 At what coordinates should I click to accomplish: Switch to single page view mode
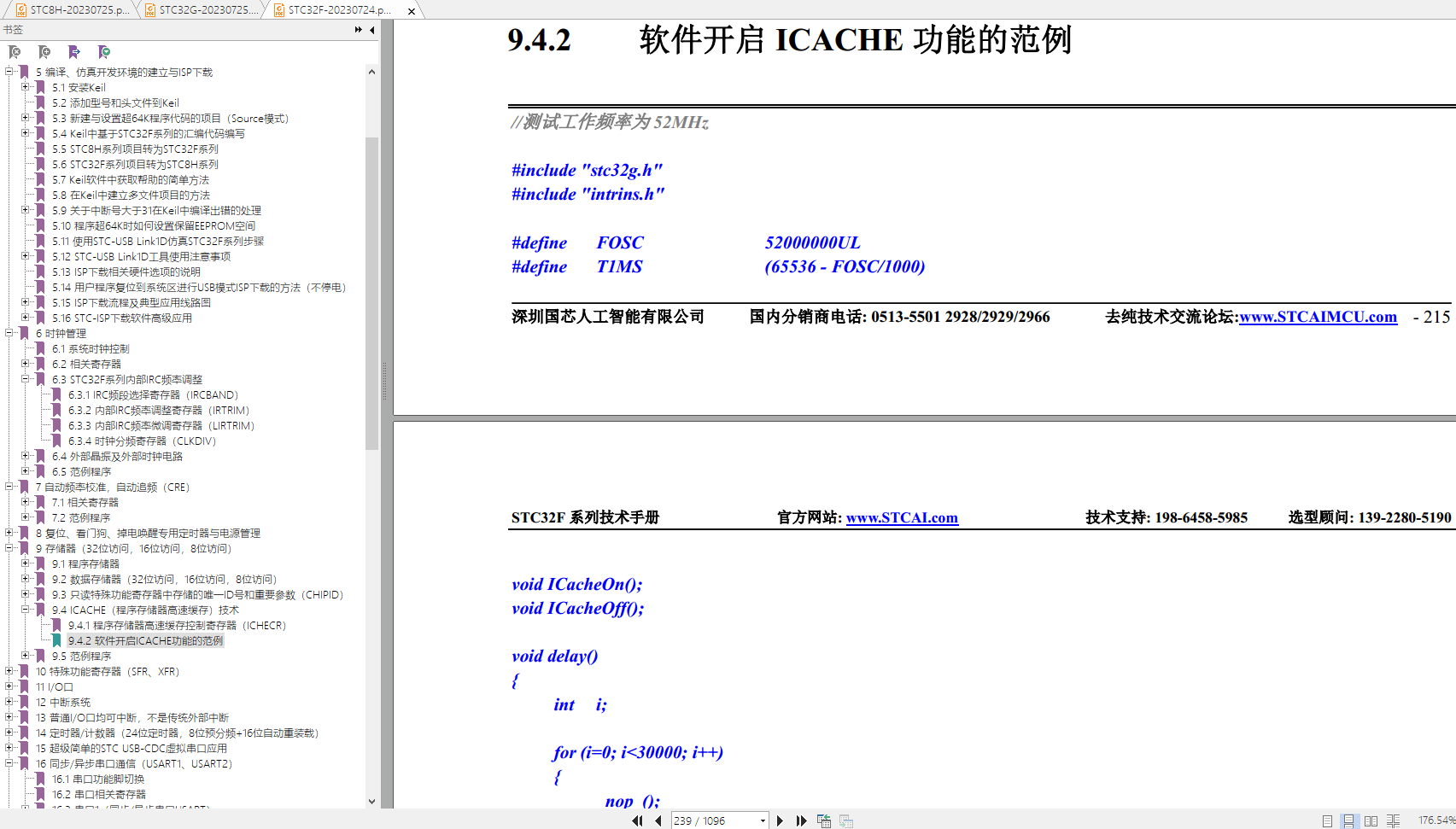tap(1327, 820)
